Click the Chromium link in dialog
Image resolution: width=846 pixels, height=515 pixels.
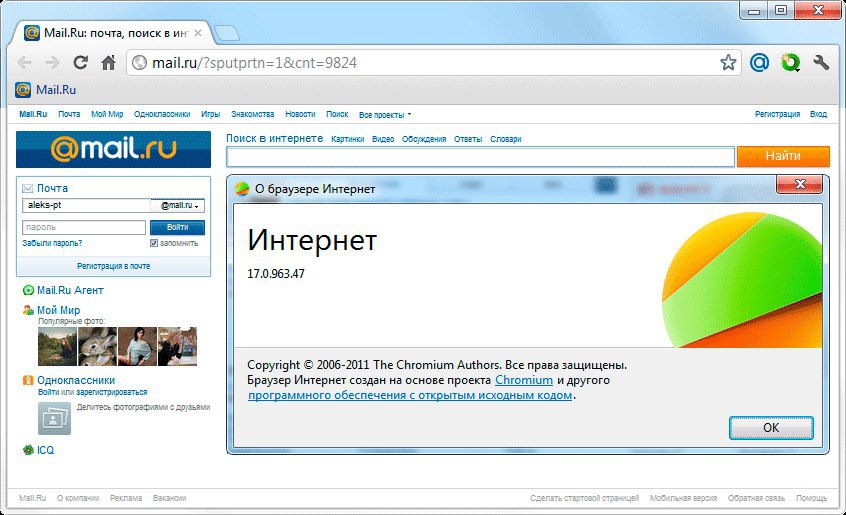pos(524,380)
